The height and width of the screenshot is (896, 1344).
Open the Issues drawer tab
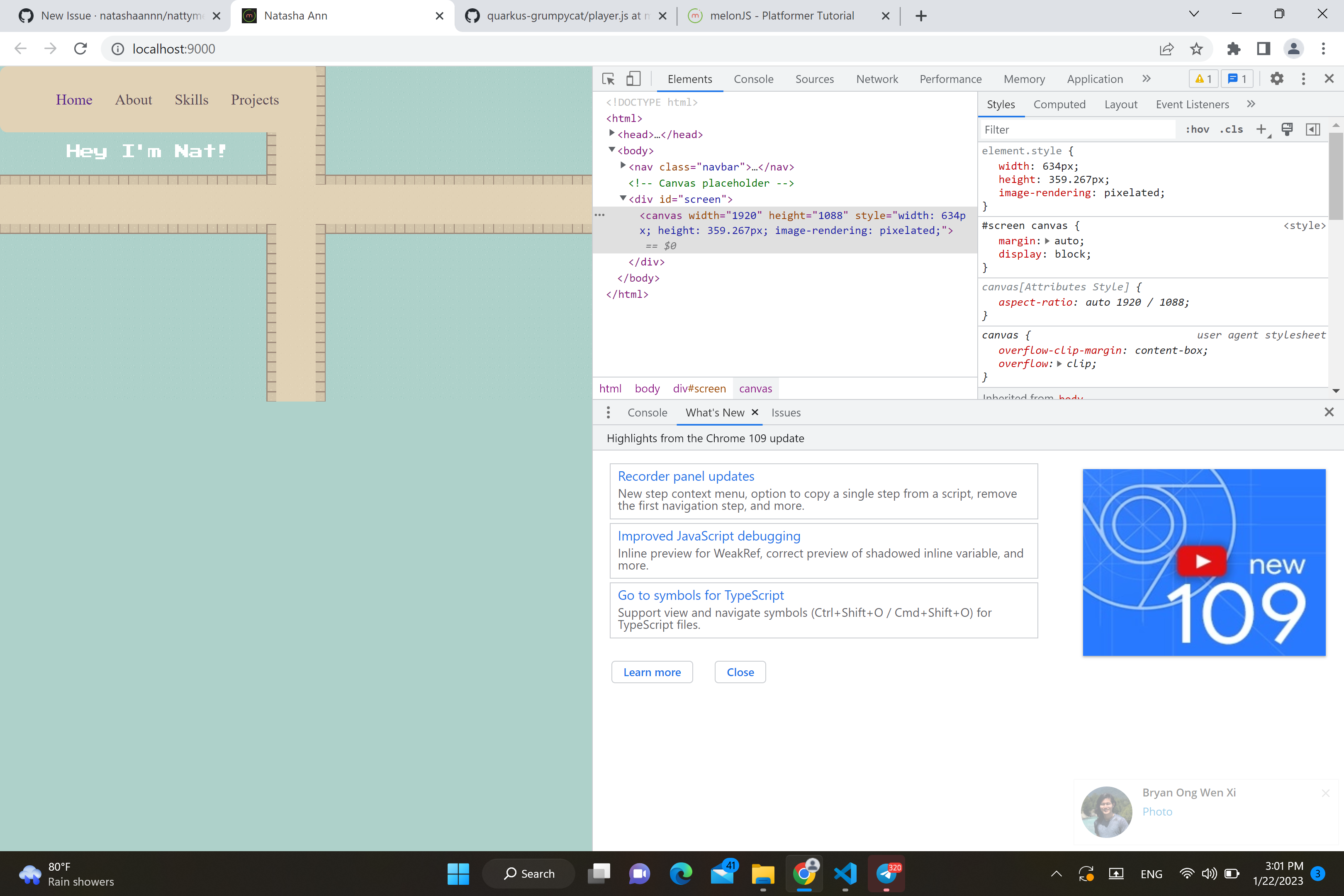786,413
